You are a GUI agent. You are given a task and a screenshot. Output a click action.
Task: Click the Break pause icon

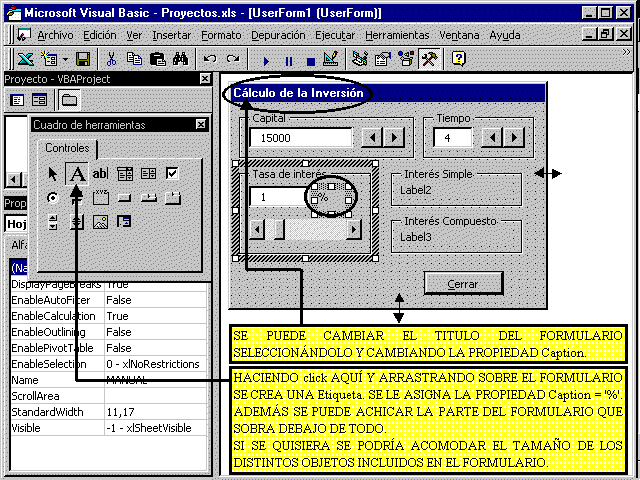[x=289, y=61]
